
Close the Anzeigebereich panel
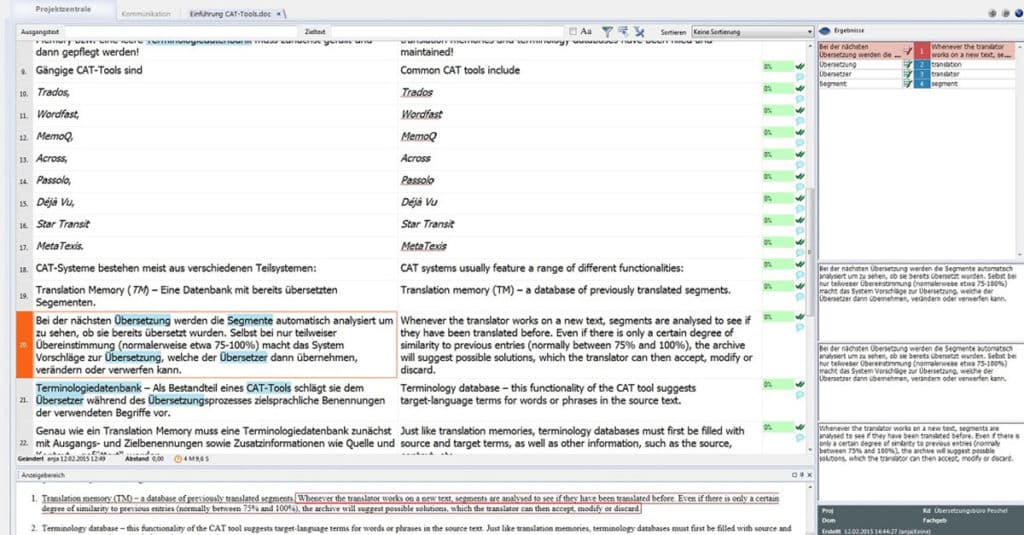pyautogui.click(x=810, y=475)
